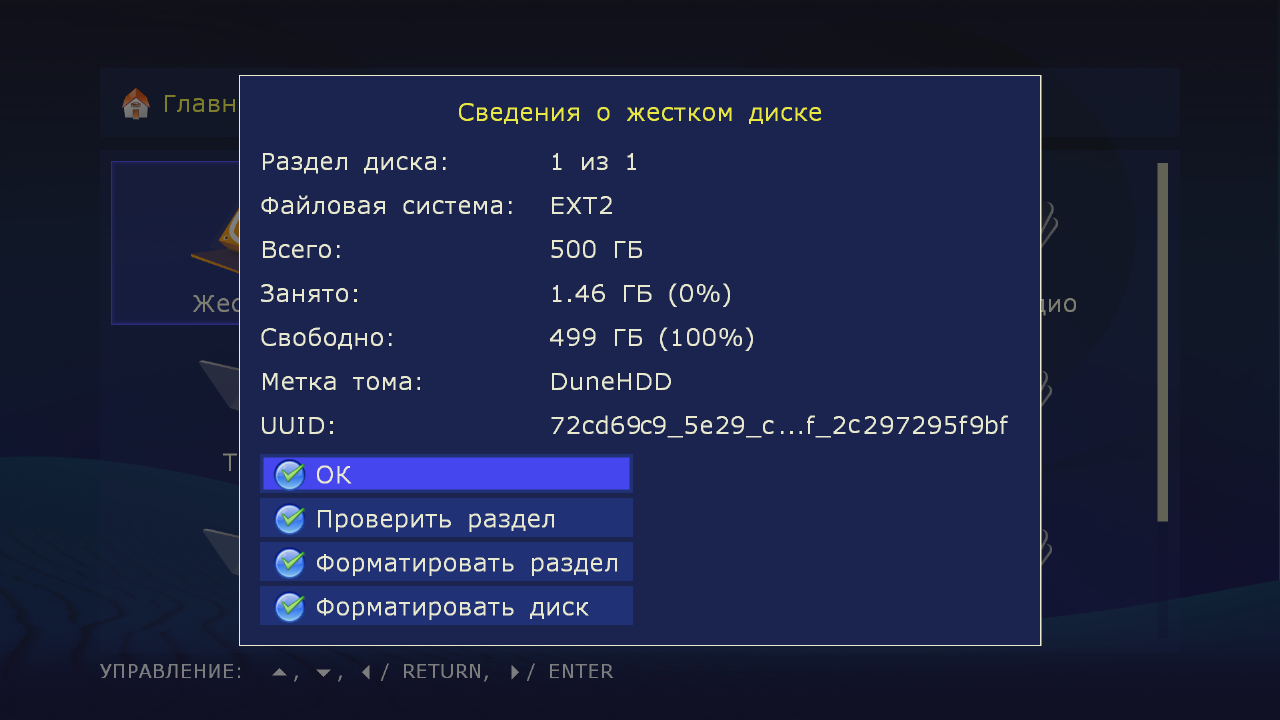Click the vertical scrollbar on the right
The height and width of the screenshot is (720, 1280).
pyautogui.click(x=1162, y=341)
